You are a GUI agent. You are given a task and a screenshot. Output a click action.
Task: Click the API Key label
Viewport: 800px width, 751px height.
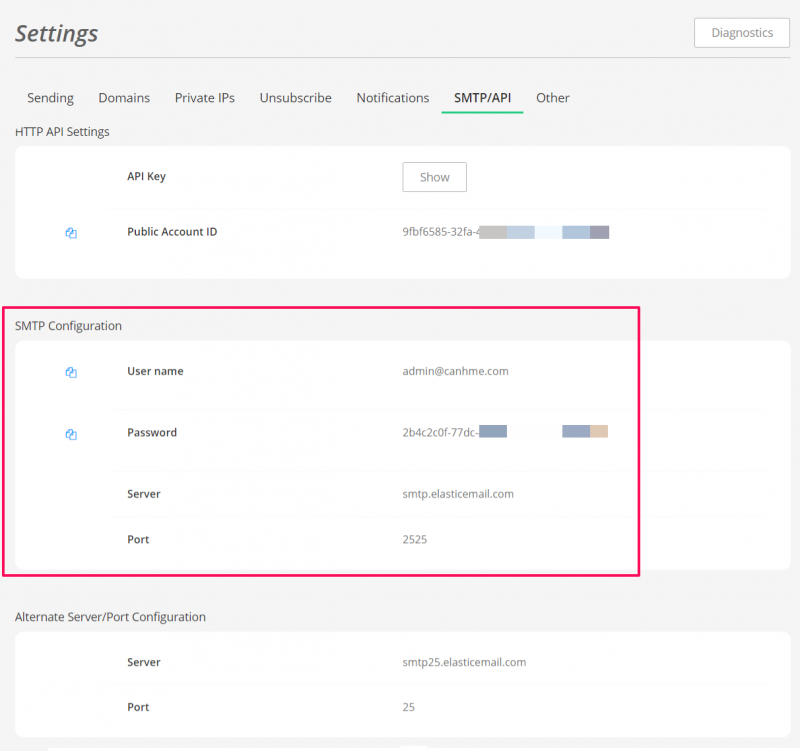(x=146, y=177)
